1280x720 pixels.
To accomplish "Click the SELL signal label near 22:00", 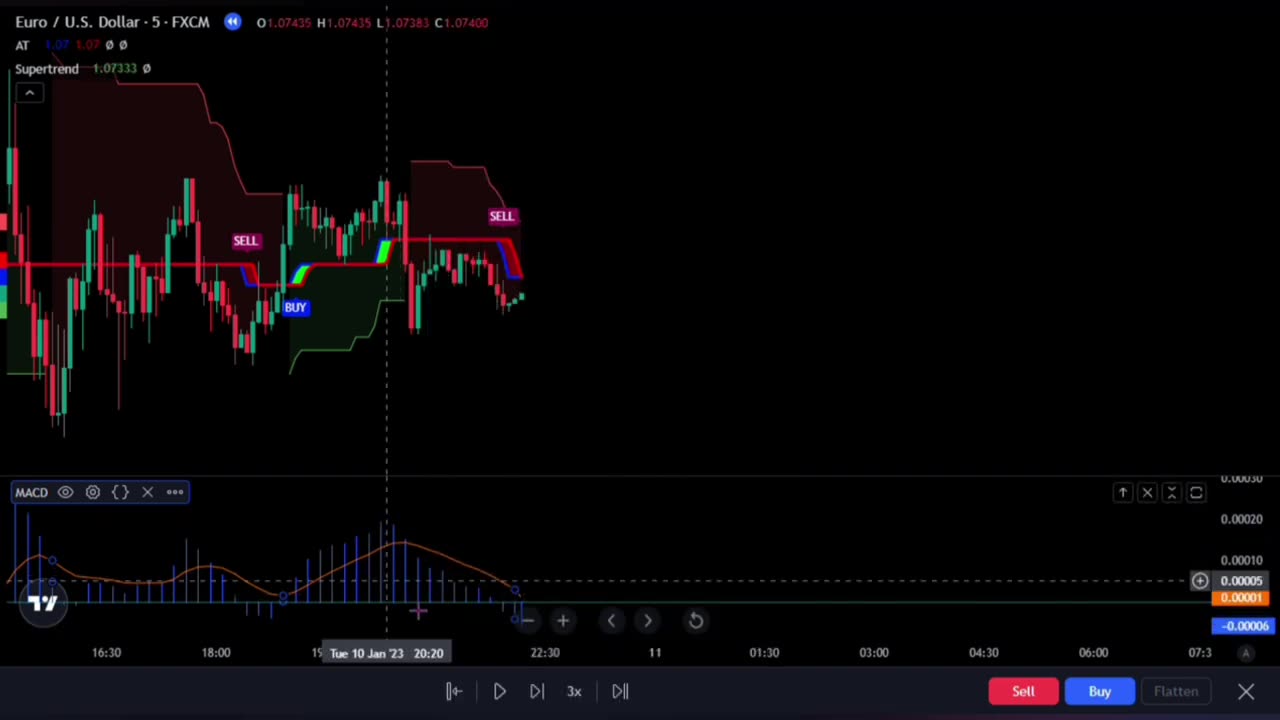I will [x=502, y=216].
